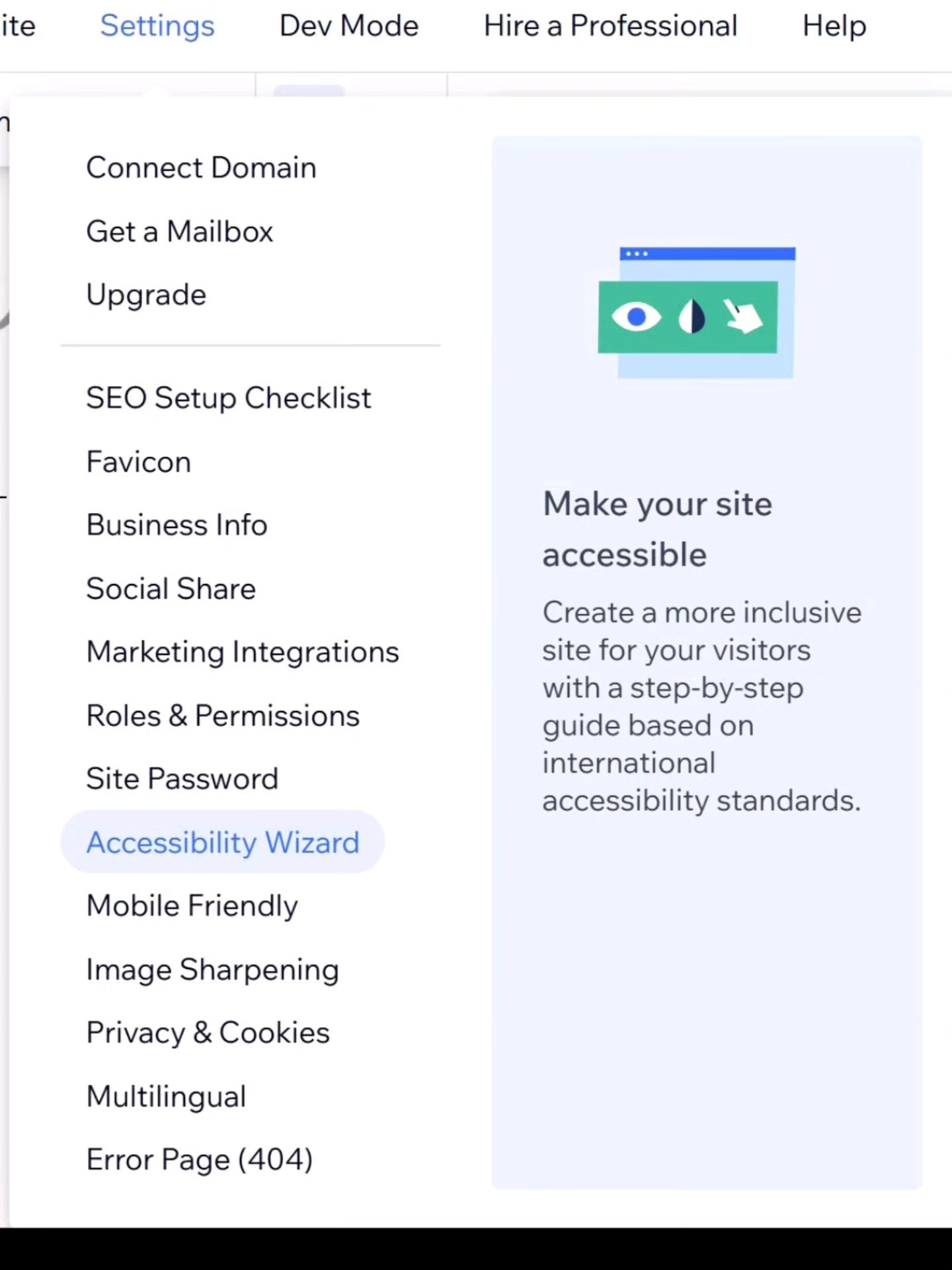Open Connect Domain settings
Screen dimensions: 952x1270
pyautogui.click(x=201, y=167)
